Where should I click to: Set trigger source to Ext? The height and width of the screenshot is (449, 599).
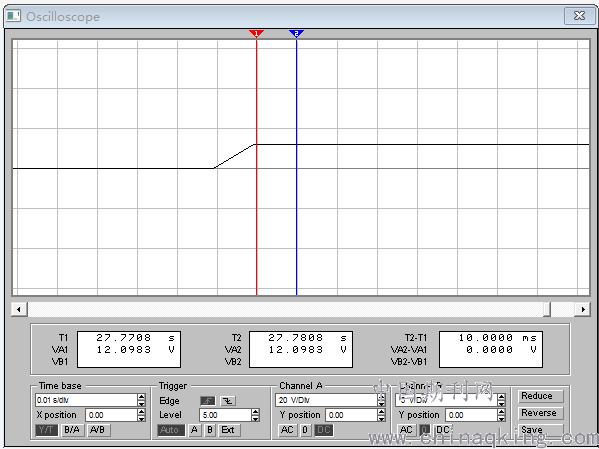(x=228, y=430)
